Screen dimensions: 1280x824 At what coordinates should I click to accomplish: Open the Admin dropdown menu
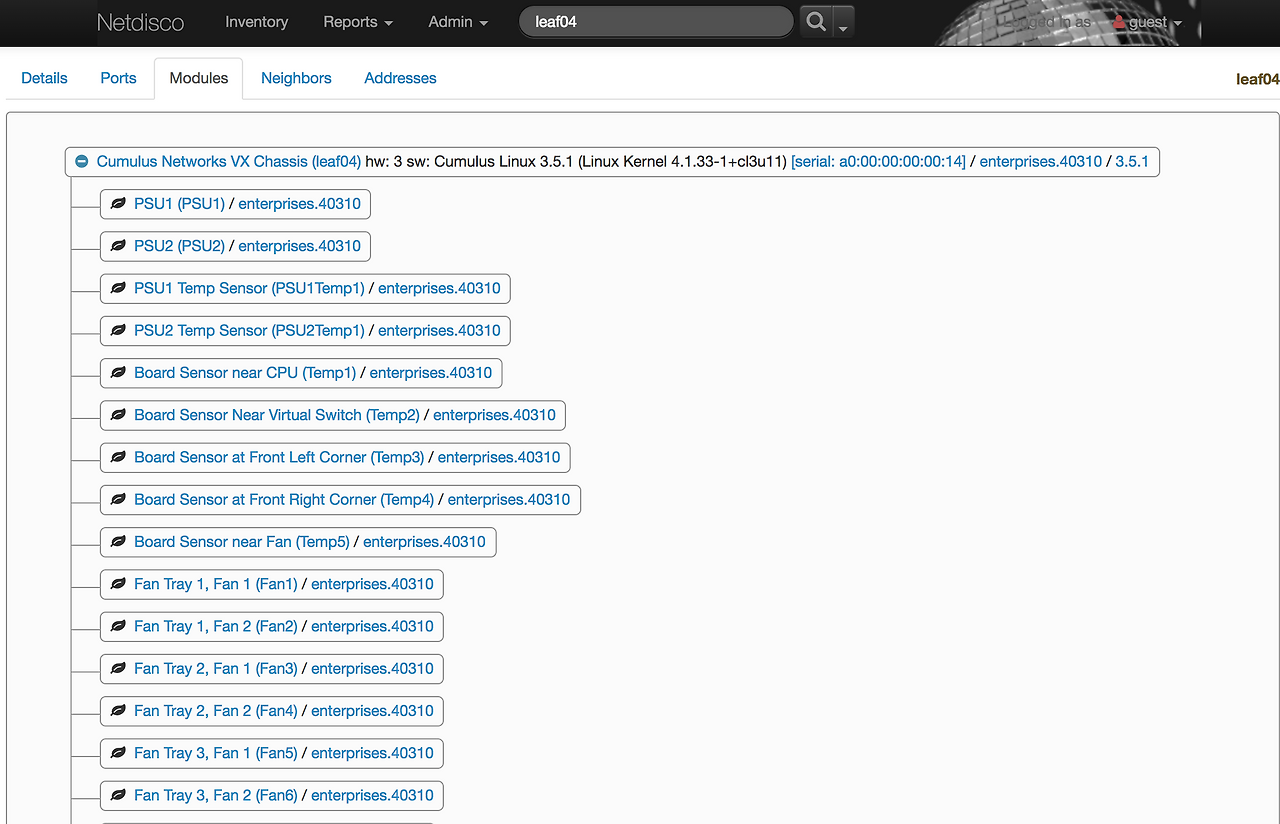tap(458, 22)
